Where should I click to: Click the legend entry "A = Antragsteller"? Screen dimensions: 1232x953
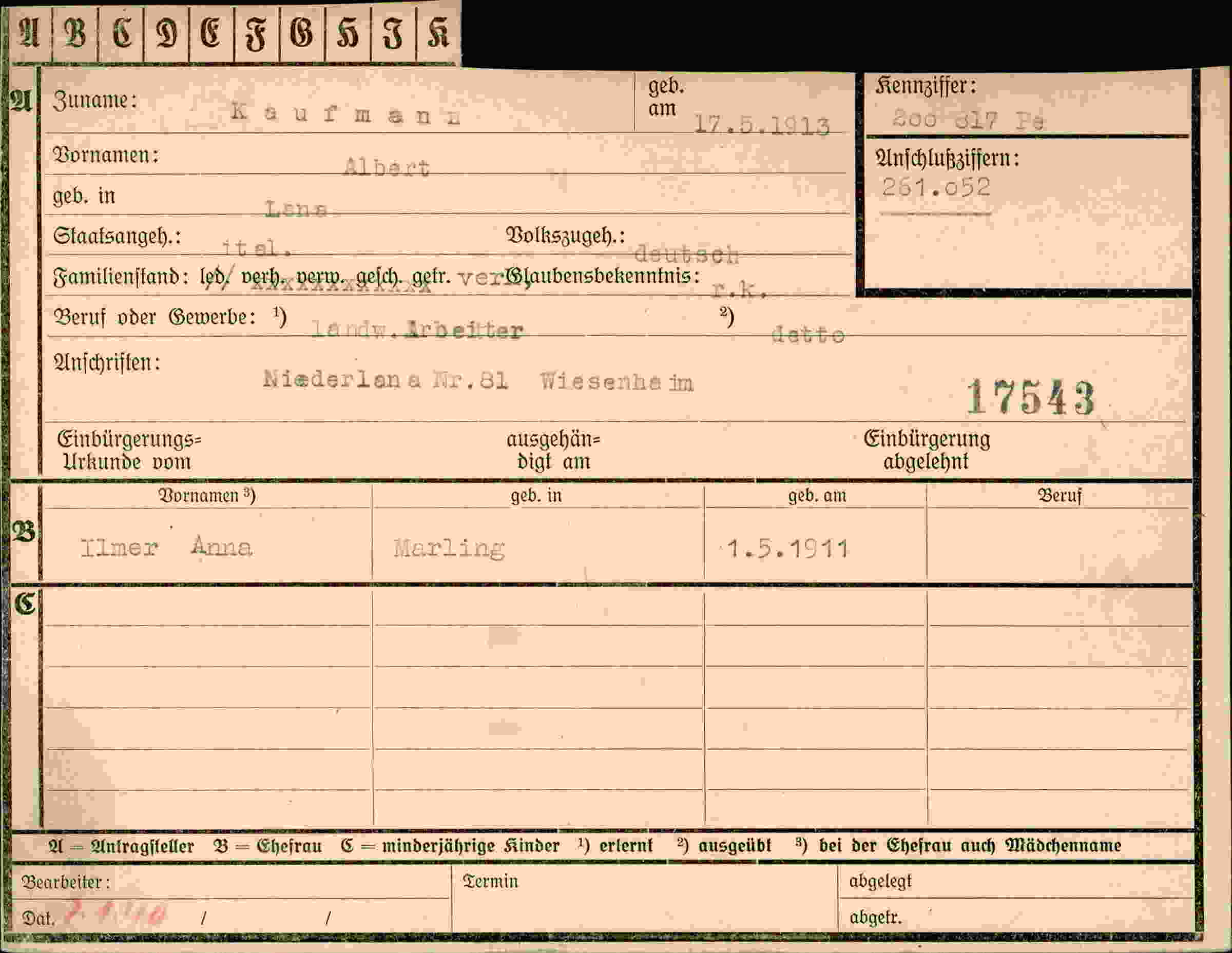(121, 846)
